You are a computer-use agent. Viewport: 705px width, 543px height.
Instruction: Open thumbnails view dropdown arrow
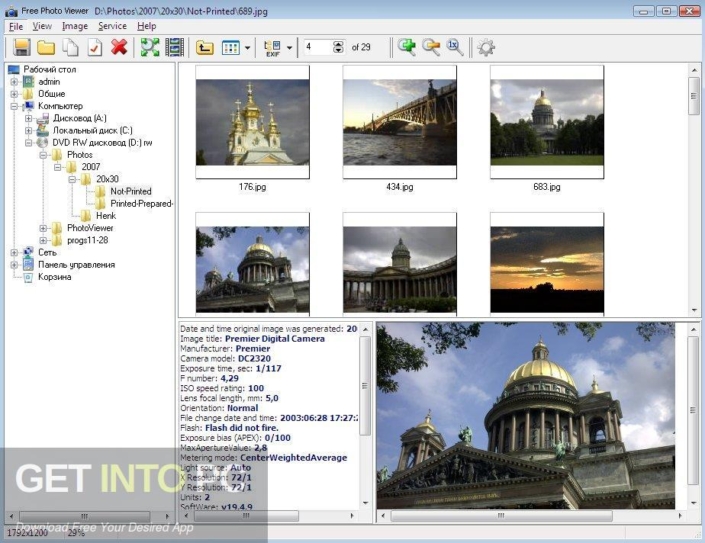click(x=247, y=48)
